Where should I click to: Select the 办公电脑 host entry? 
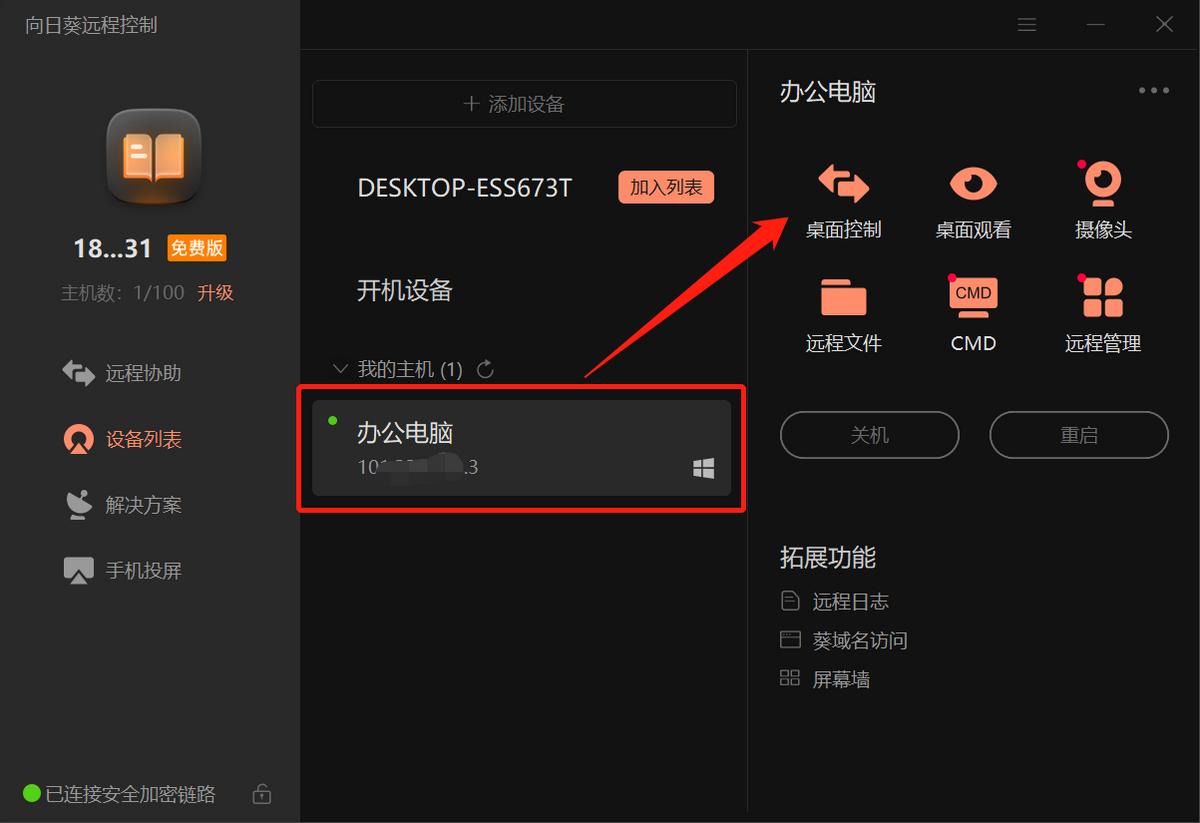520,447
